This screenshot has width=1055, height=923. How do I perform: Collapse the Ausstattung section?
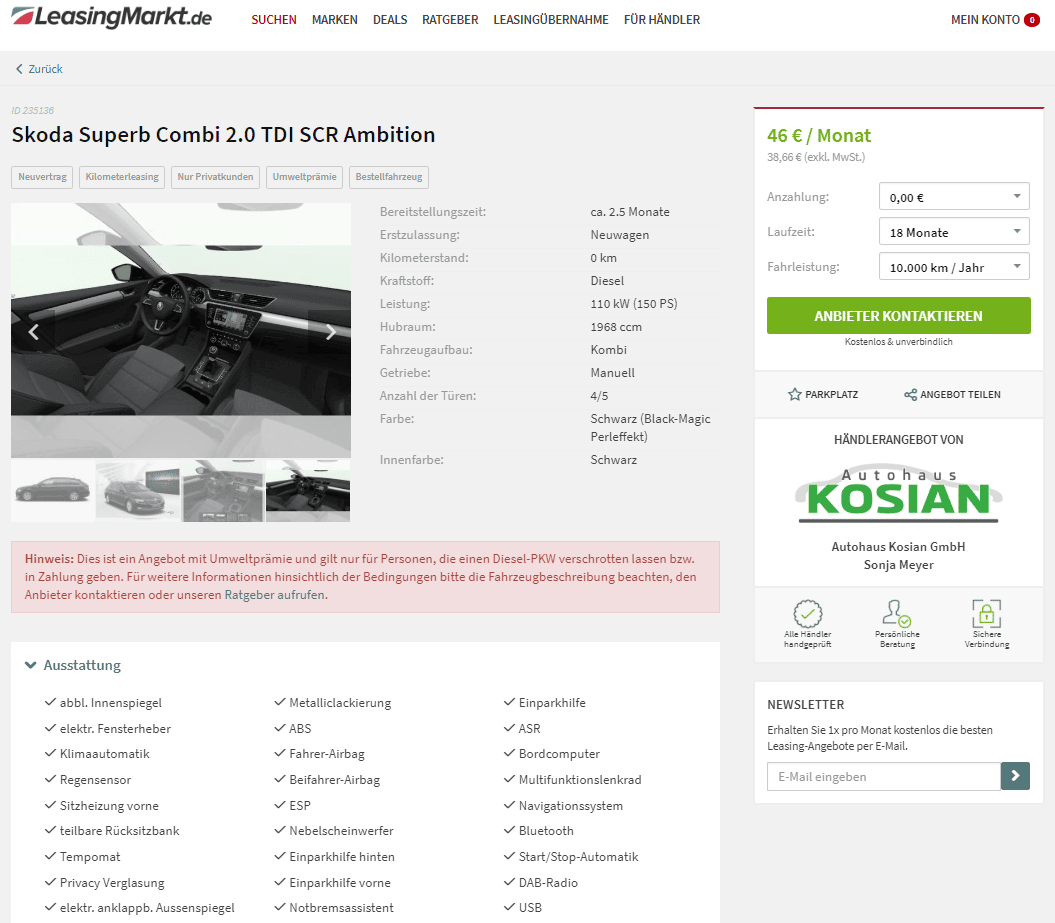pos(73,665)
